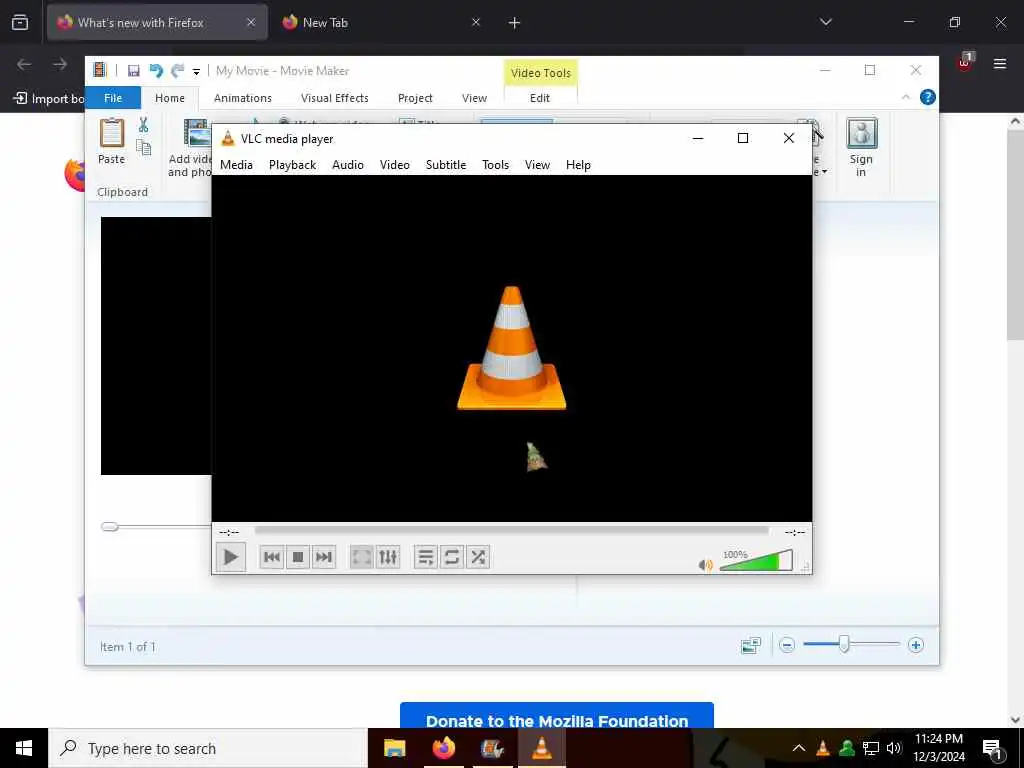Click the VLC playback seek bar
This screenshot has width=1024, height=768.
pyautogui.click(x=511, y=532)
